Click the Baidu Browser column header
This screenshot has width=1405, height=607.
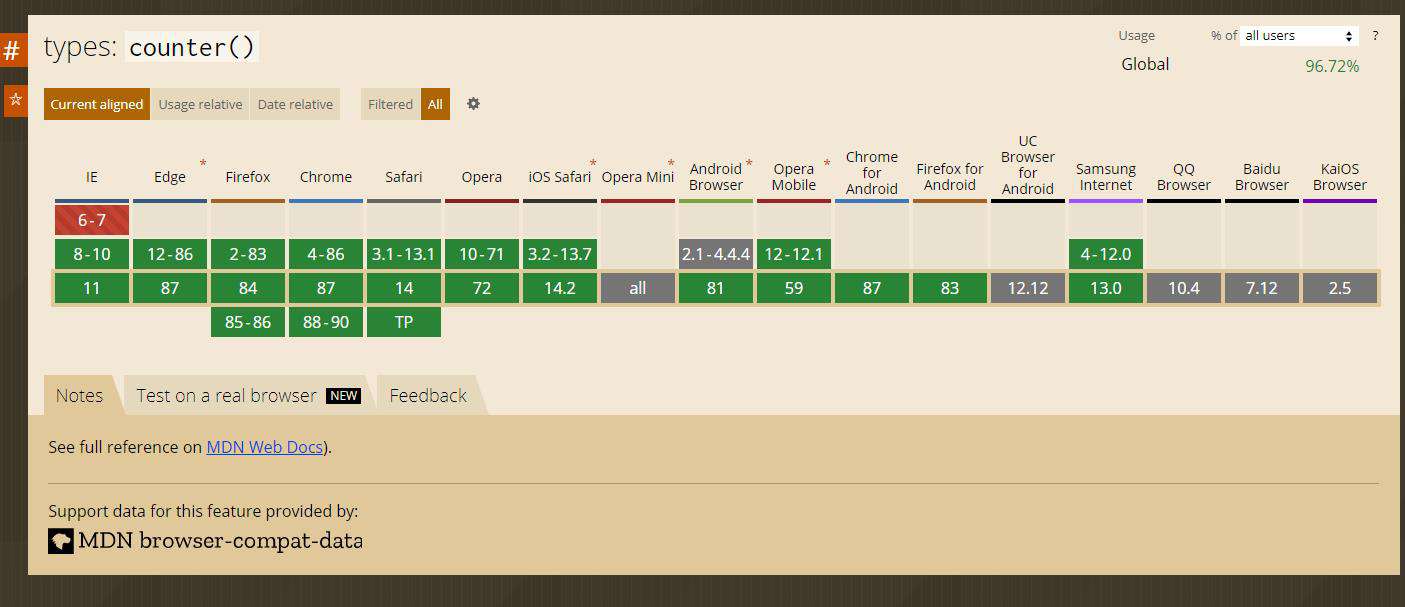[1262, 177]
